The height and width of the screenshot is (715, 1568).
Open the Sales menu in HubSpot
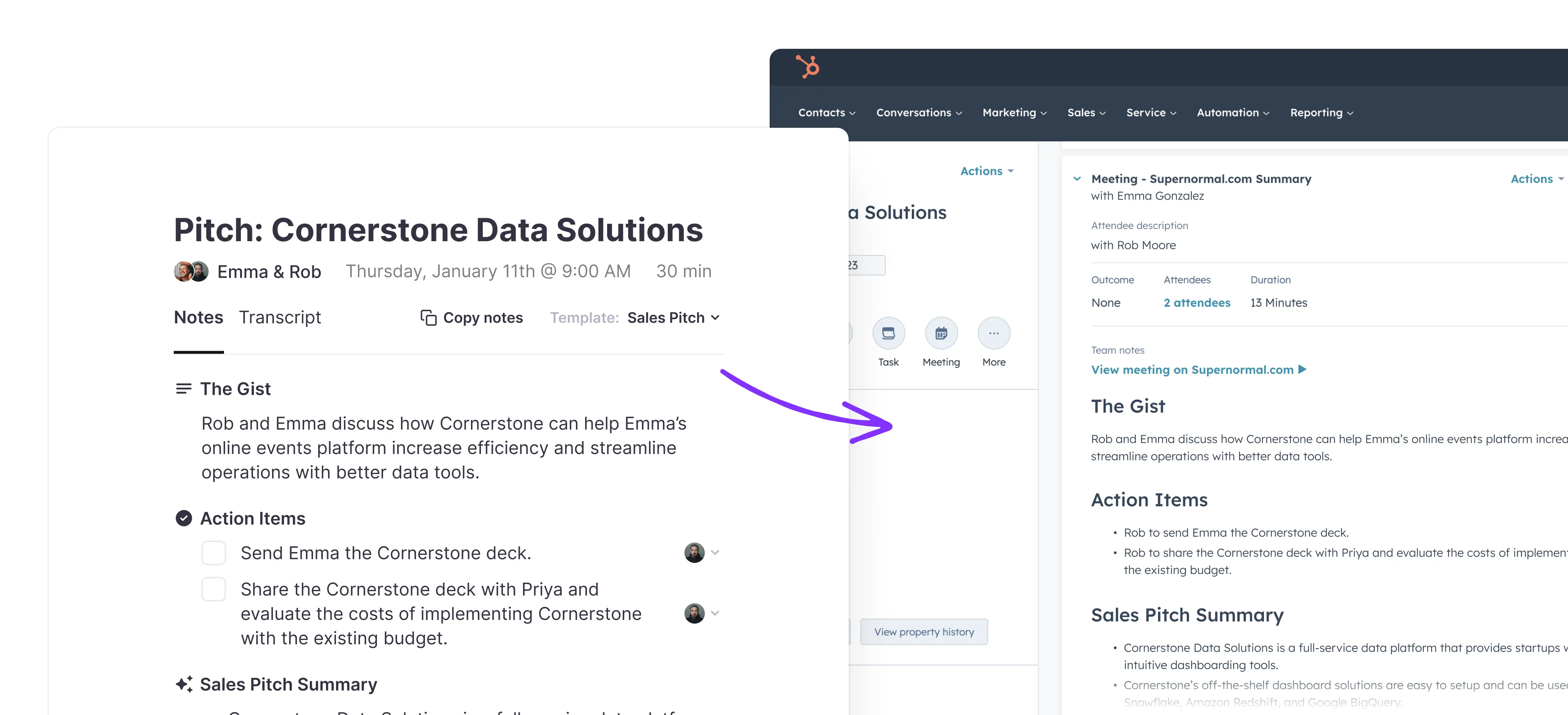[x=1086, y=113]
